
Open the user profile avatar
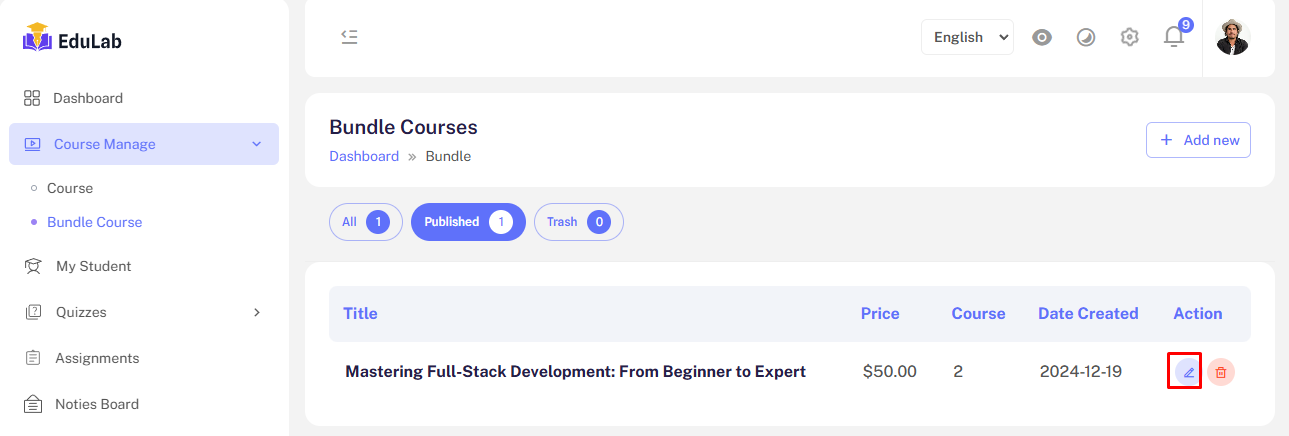[x=1232, y=37]
